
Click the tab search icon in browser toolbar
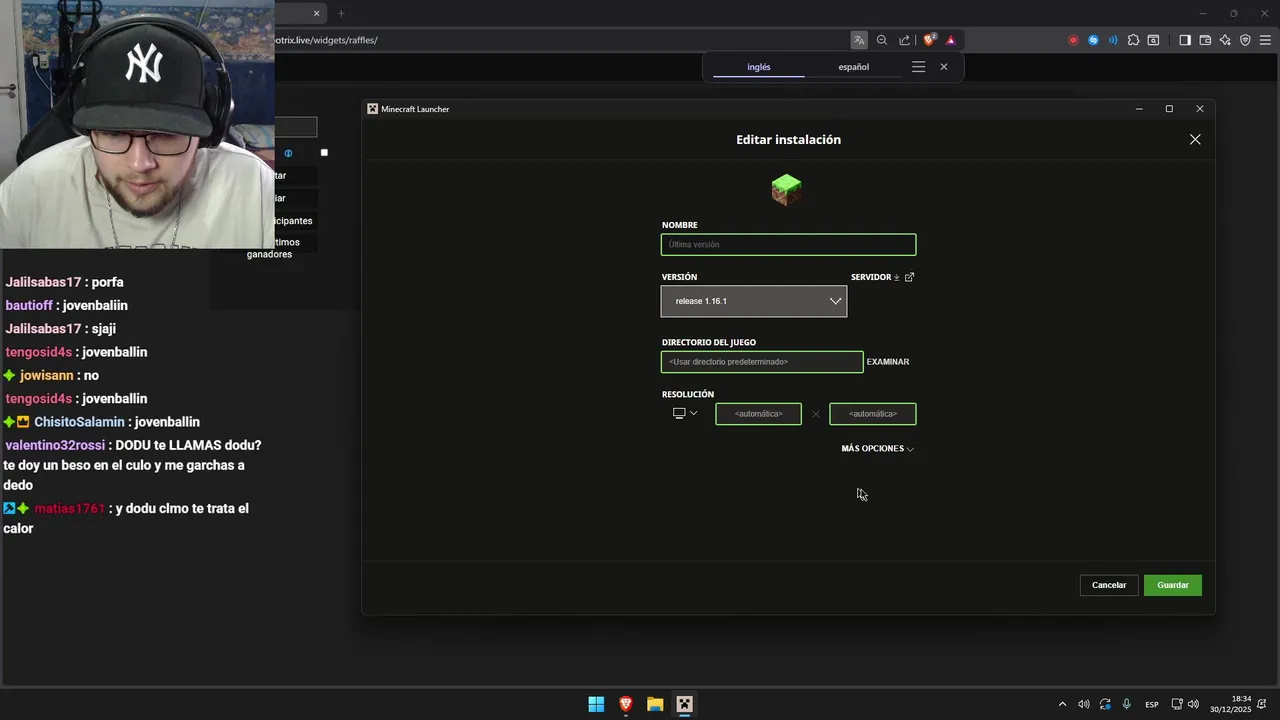(1153, 40)
